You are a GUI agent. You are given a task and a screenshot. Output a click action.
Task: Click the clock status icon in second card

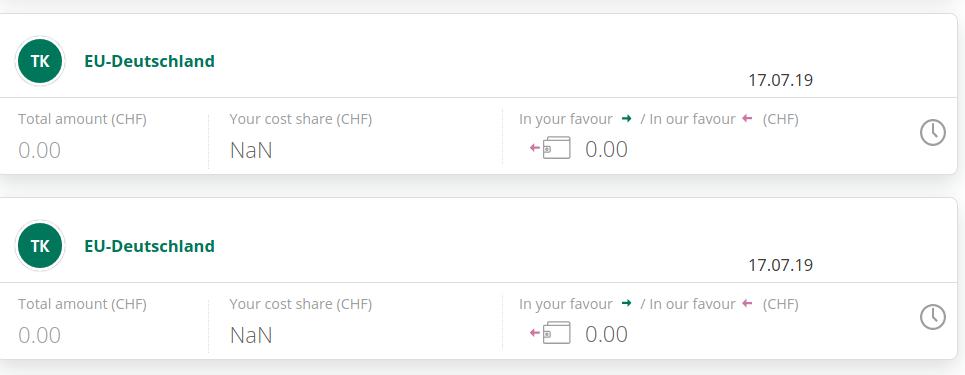pyautogui.click(x=932, y=317)
